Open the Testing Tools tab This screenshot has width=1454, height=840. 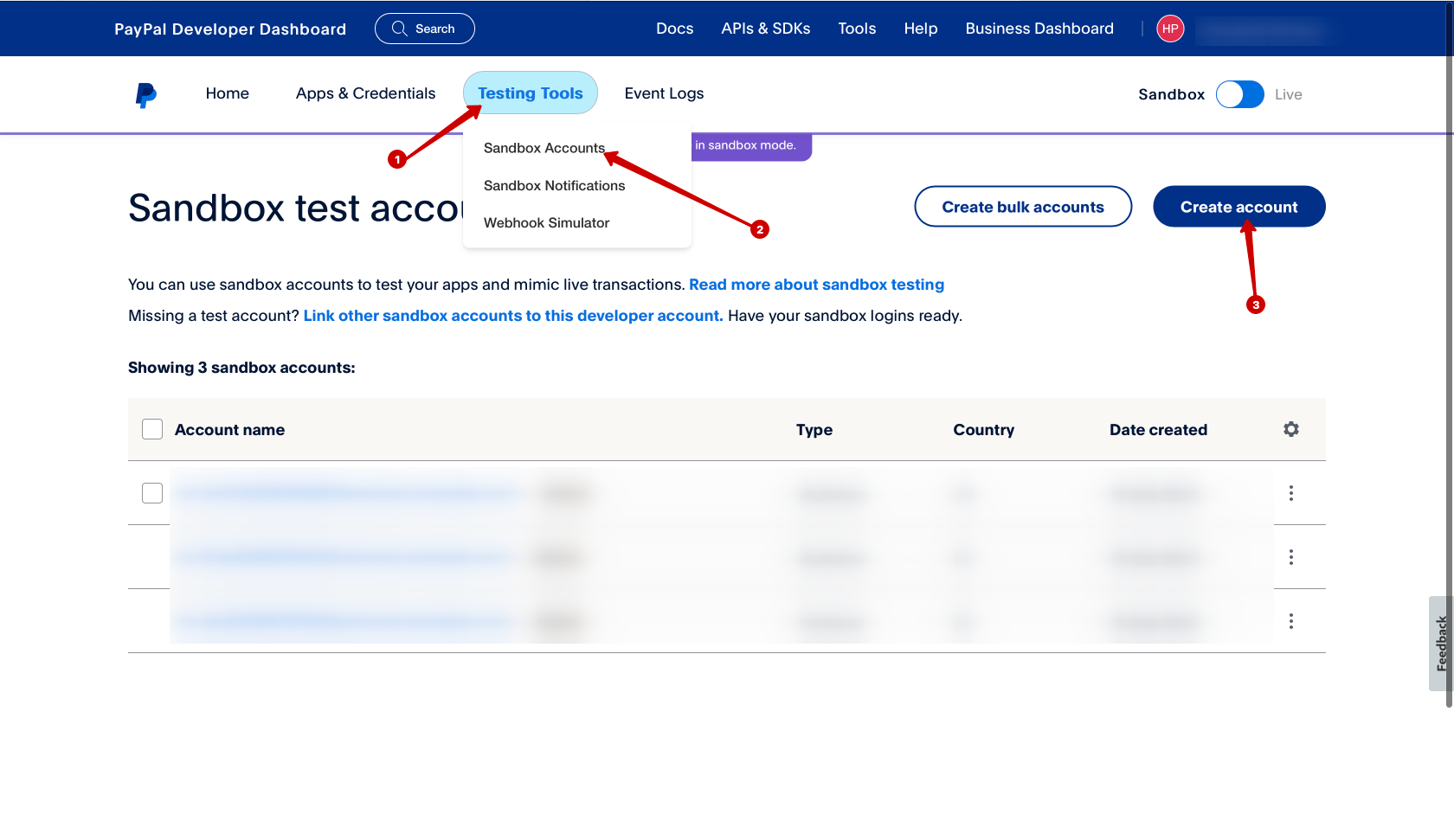click(x=531, y=93)
